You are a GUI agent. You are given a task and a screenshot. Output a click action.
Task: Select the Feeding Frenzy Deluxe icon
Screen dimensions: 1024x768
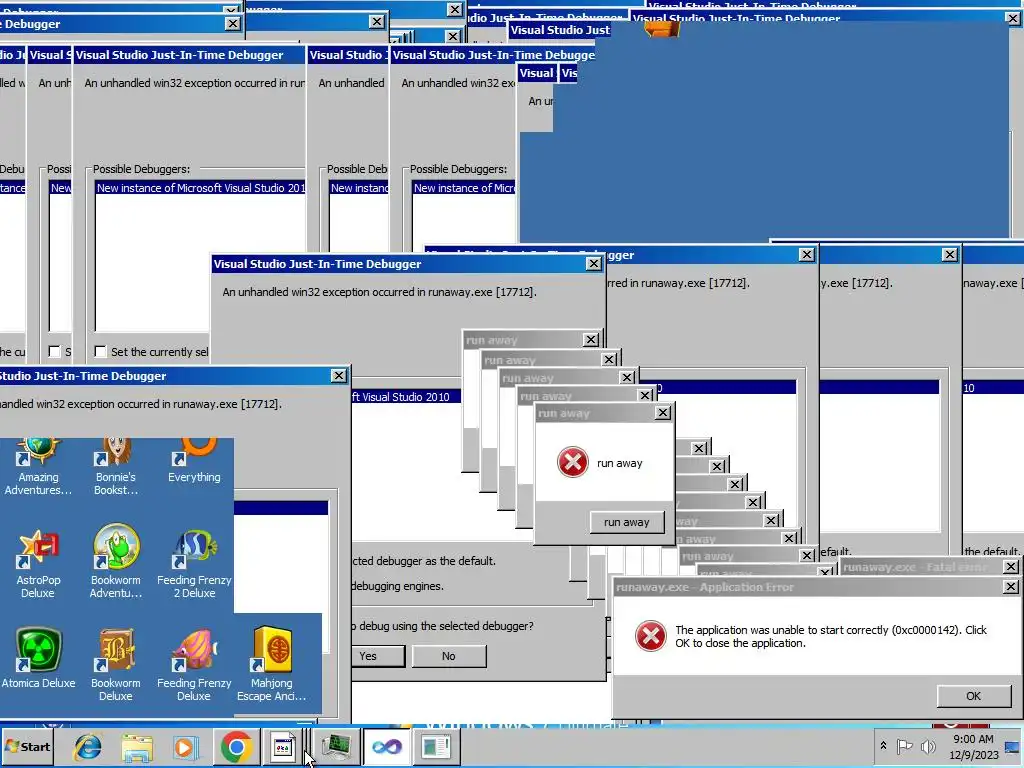194,665
